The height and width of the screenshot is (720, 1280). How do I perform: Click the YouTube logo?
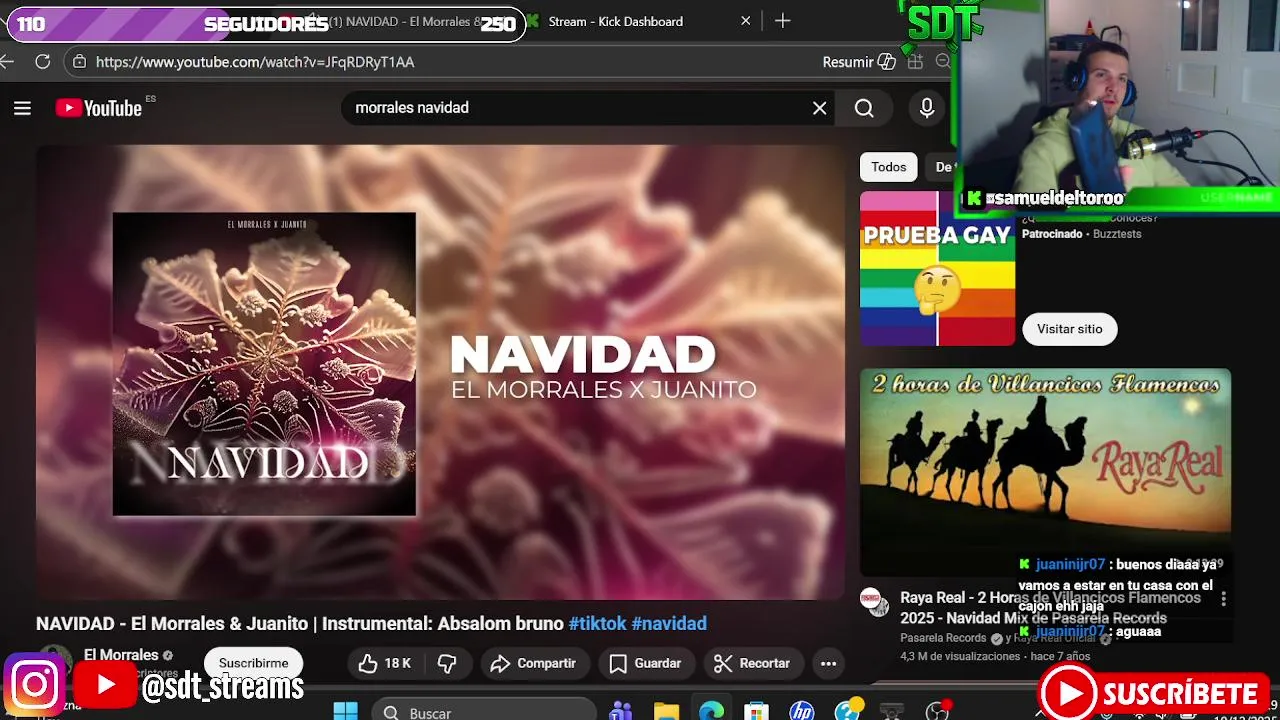tap(98, 108)
